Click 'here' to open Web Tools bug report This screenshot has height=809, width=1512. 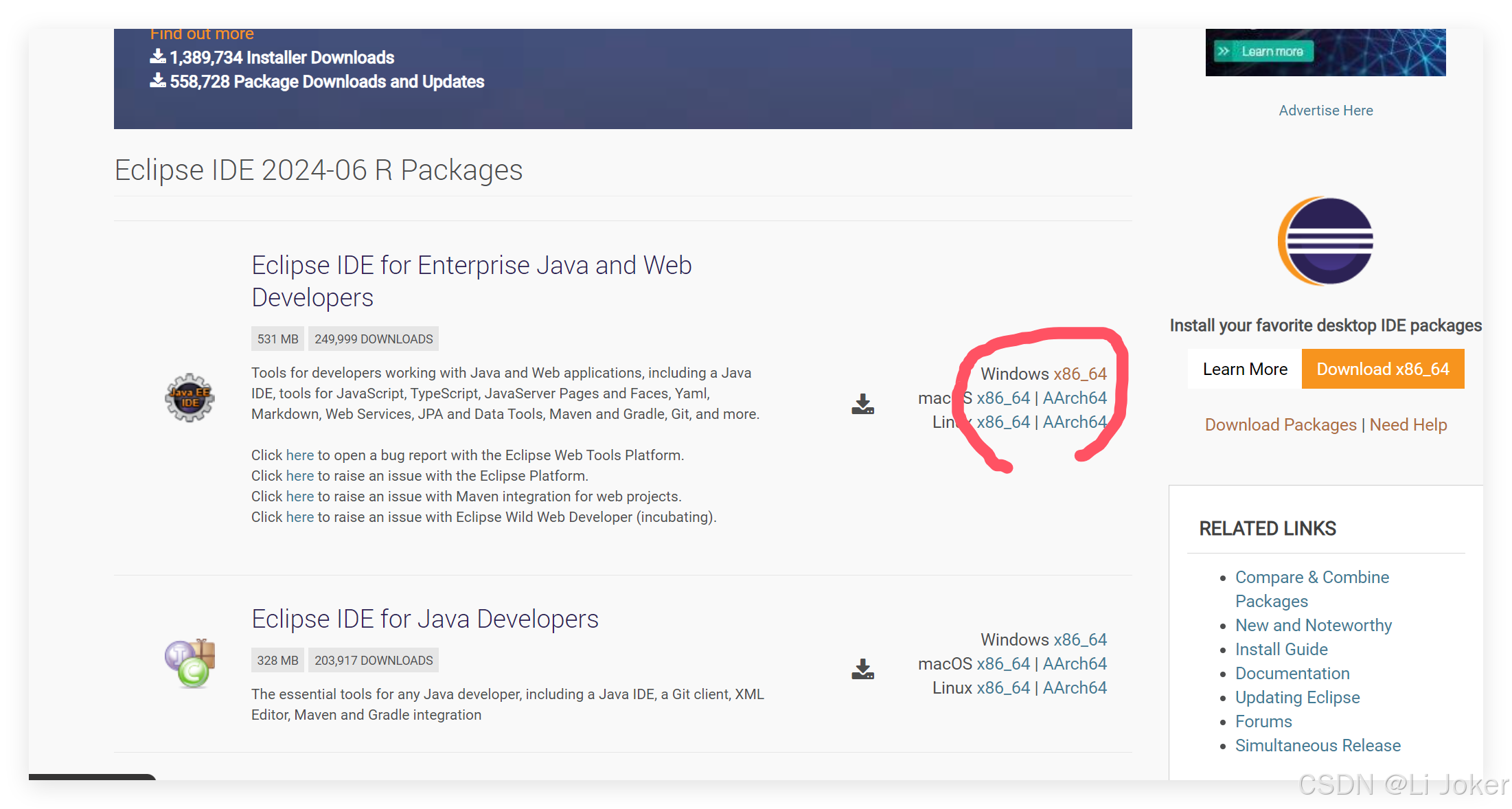click(x=299, y=455)
